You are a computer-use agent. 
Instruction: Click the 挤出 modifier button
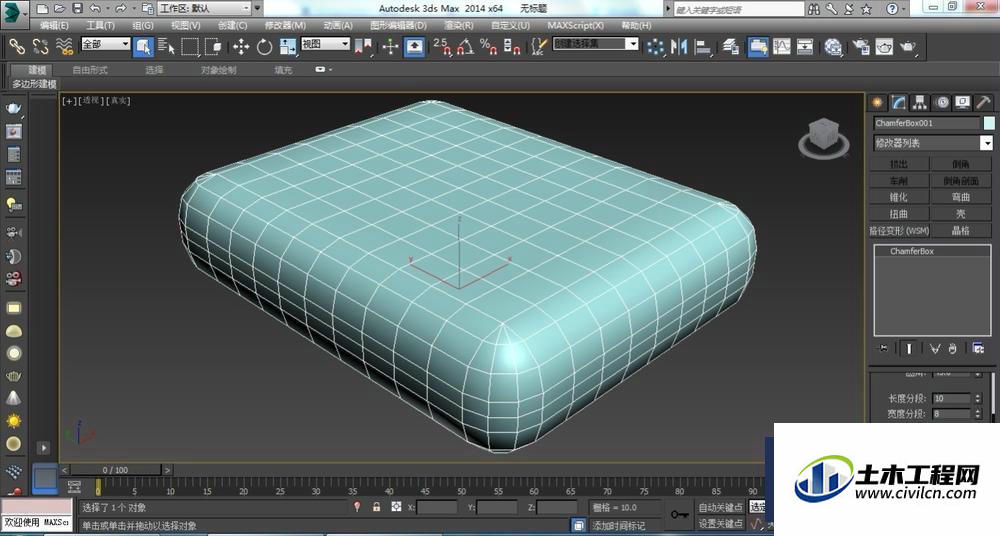(899, 164)
